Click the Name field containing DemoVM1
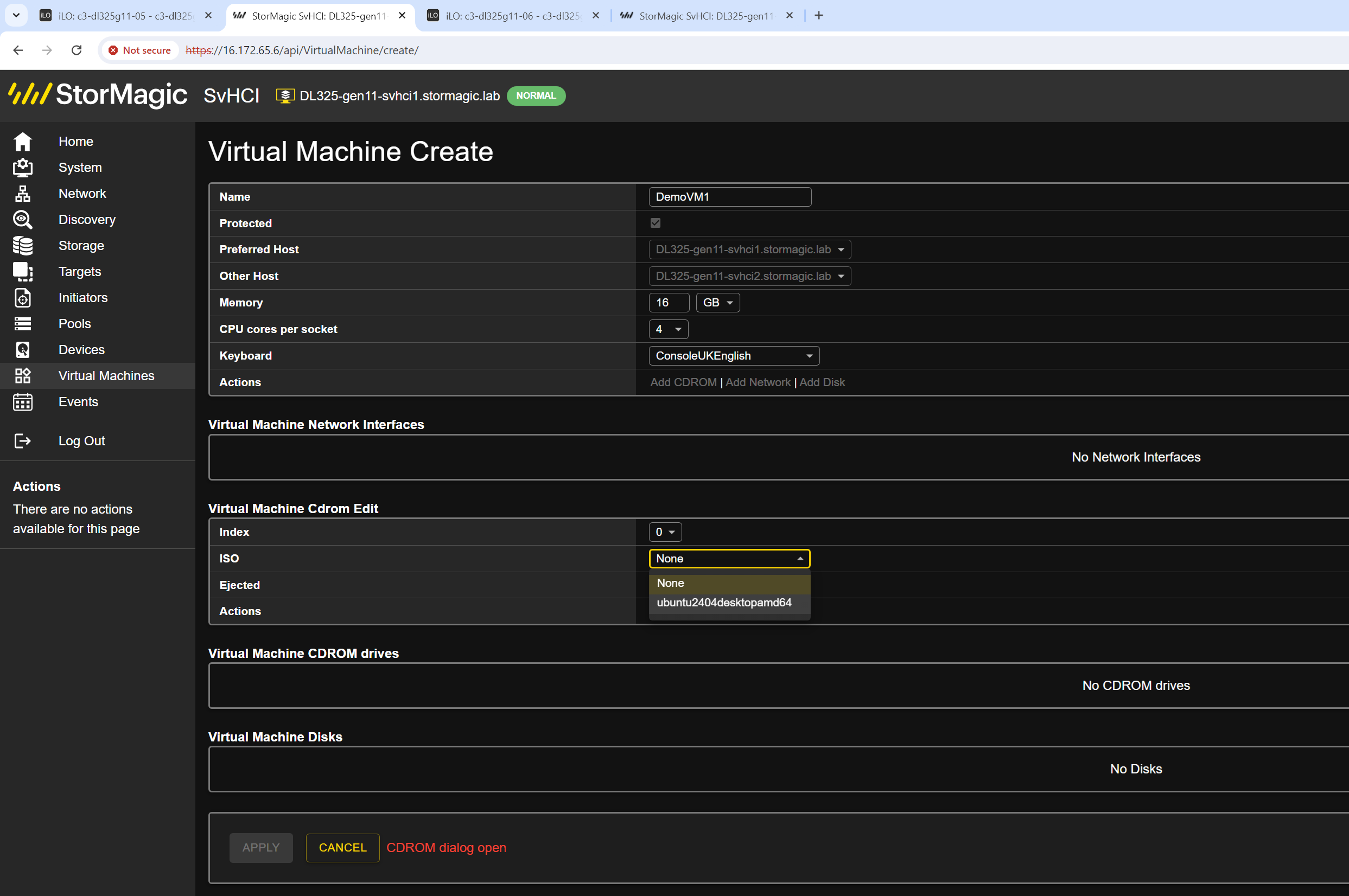This screenshot has height=896, width=1349. [730, 196]
